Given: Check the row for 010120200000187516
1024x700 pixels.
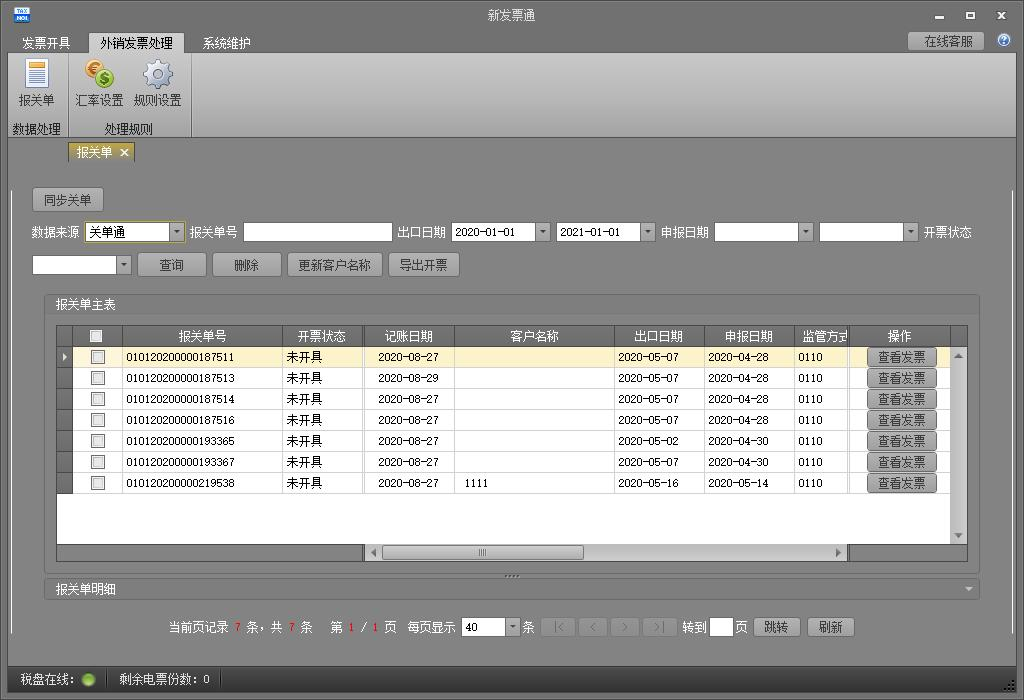Looking at the screenshot, I should point(98,419).
